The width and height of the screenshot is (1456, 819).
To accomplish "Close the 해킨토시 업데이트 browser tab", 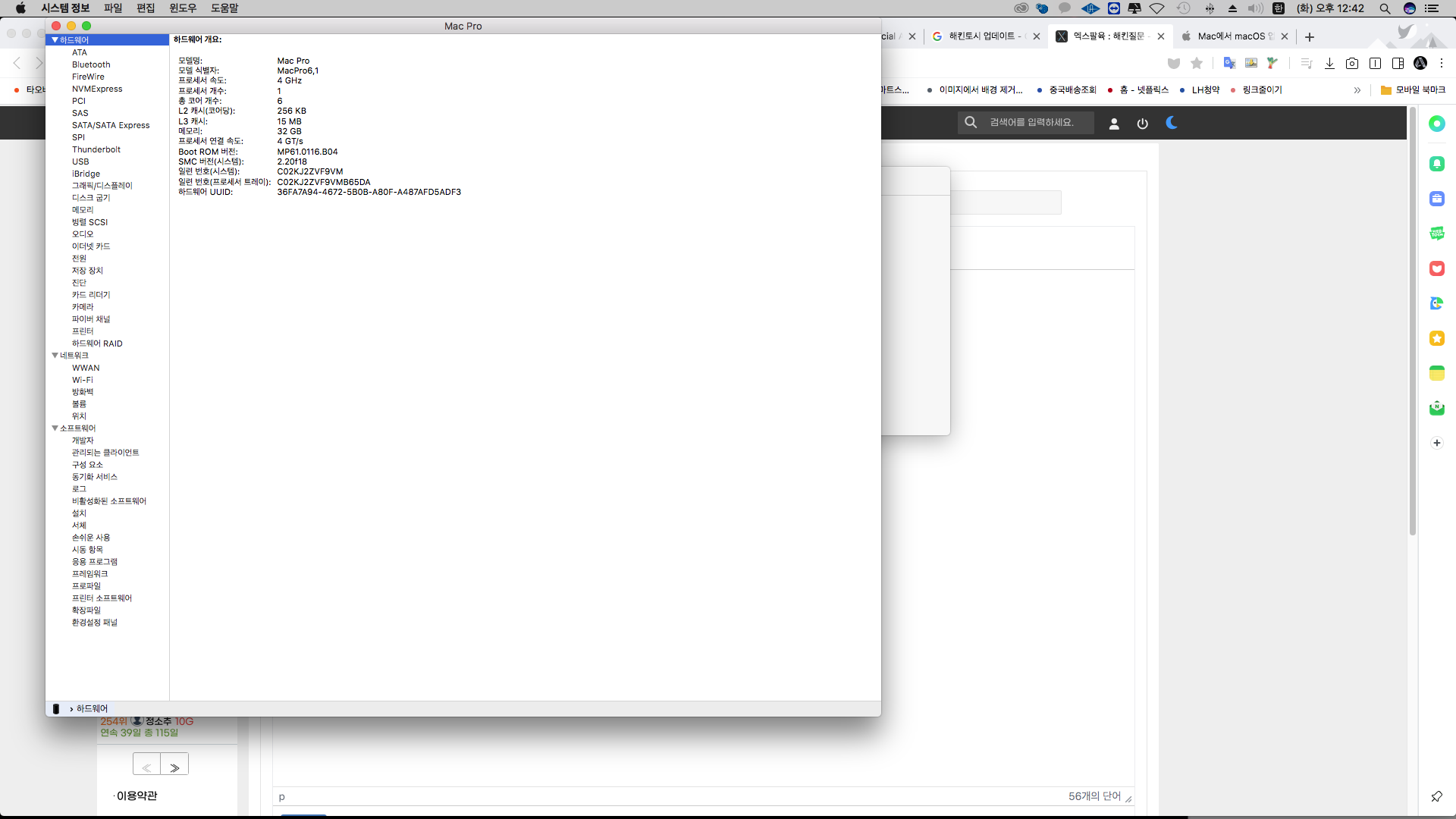I will 1037,36.
